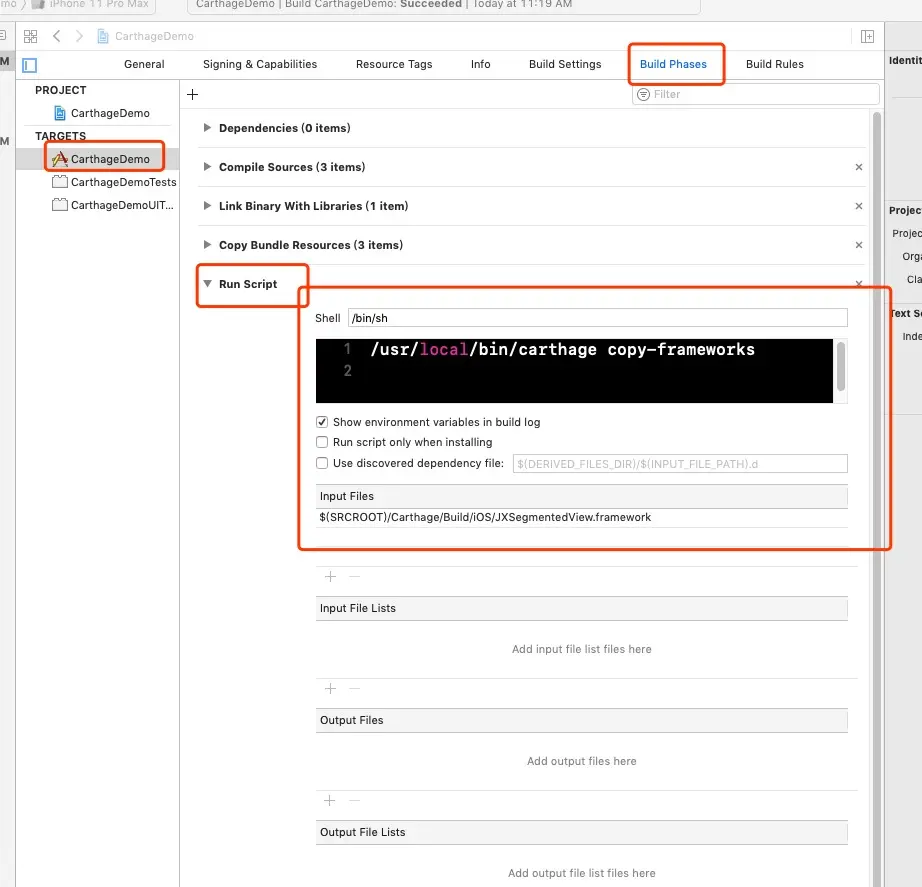Click the script editor vertical scrollbar
The height and width of the screenshot is (887, 922).
tap(841, 366)
